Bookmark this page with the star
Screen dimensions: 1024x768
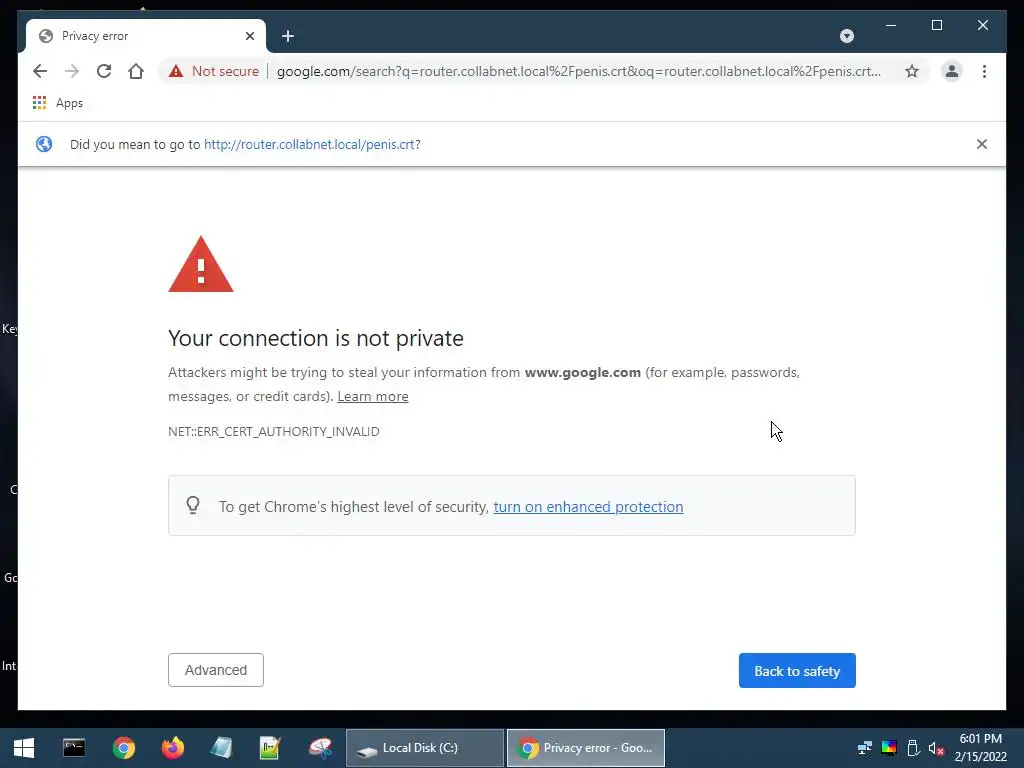click(x=912, y=71)
